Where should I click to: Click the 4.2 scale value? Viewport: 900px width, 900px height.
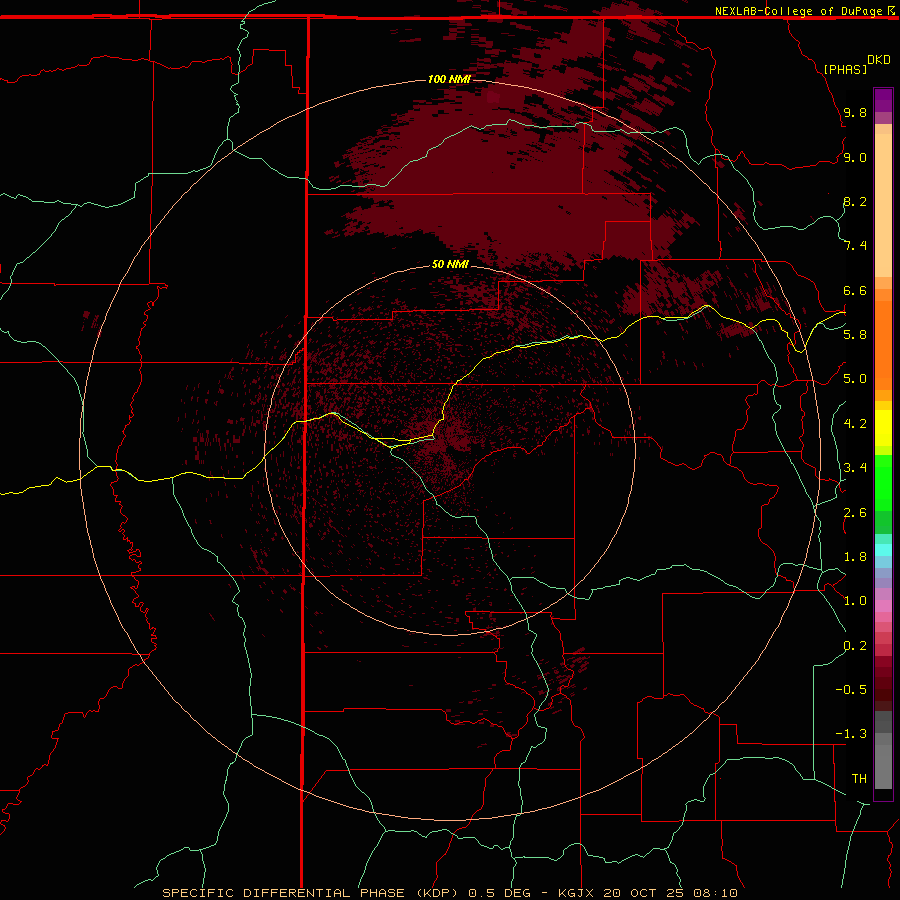pos(855,424)
